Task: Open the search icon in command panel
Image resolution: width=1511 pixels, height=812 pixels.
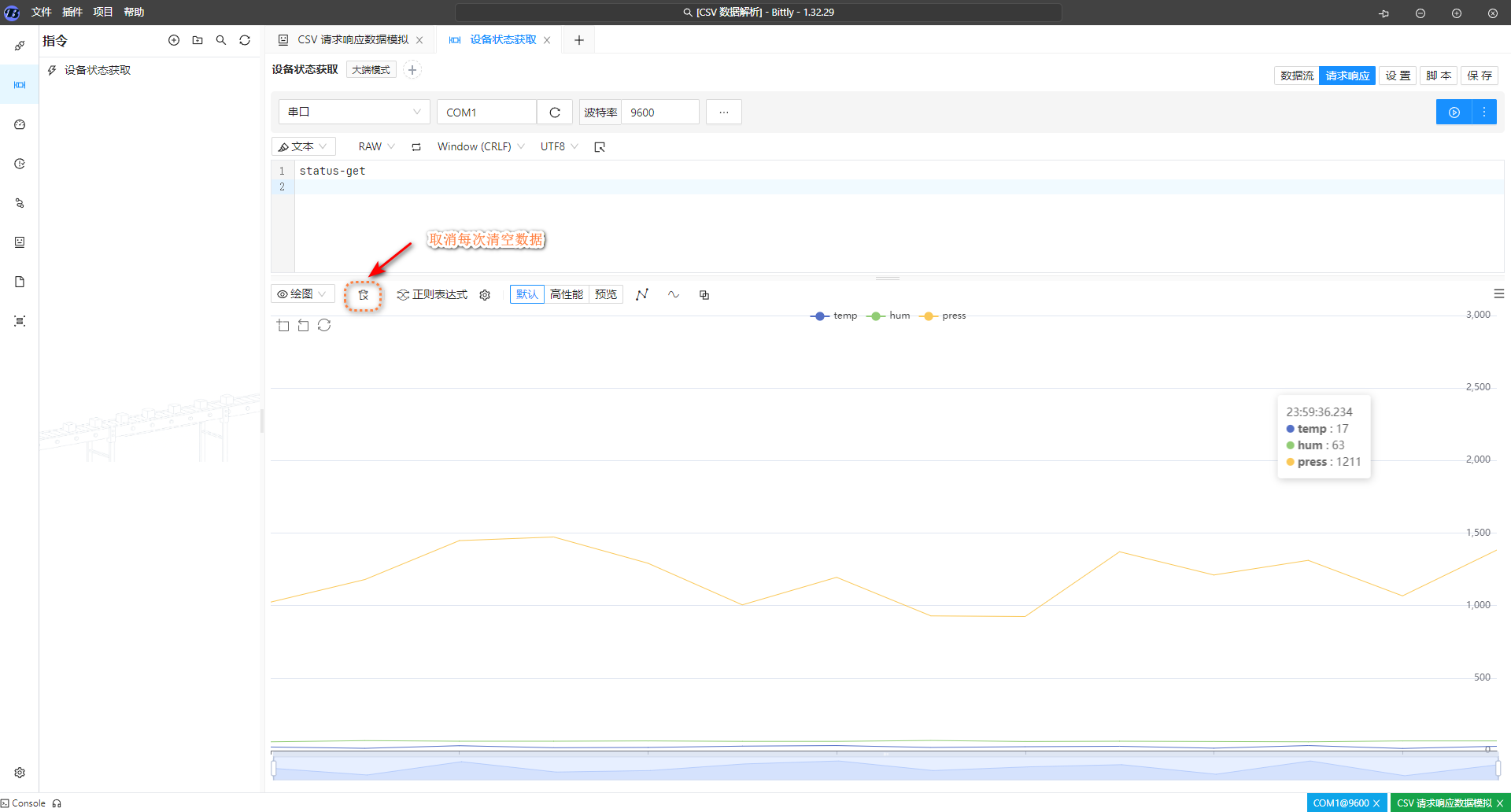Action: tap(221, 40)
